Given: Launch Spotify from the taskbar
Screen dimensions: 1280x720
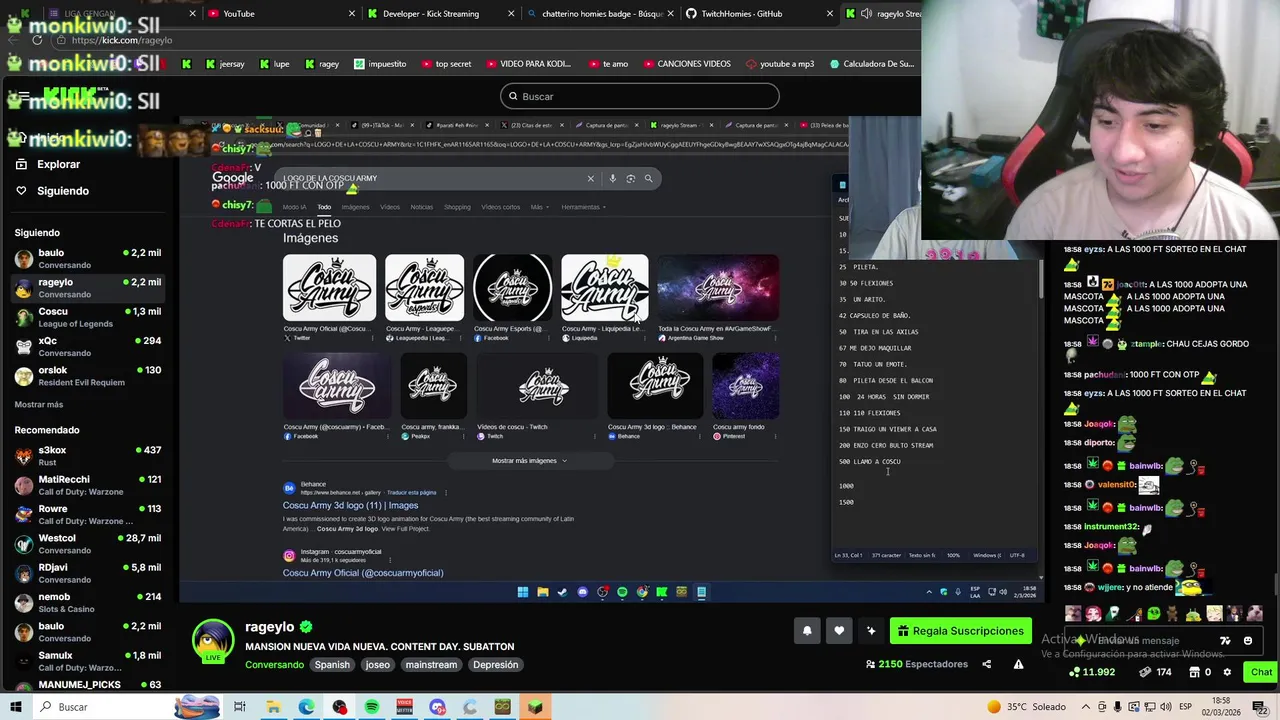Looking at the screenshot, I should point(372,707).
